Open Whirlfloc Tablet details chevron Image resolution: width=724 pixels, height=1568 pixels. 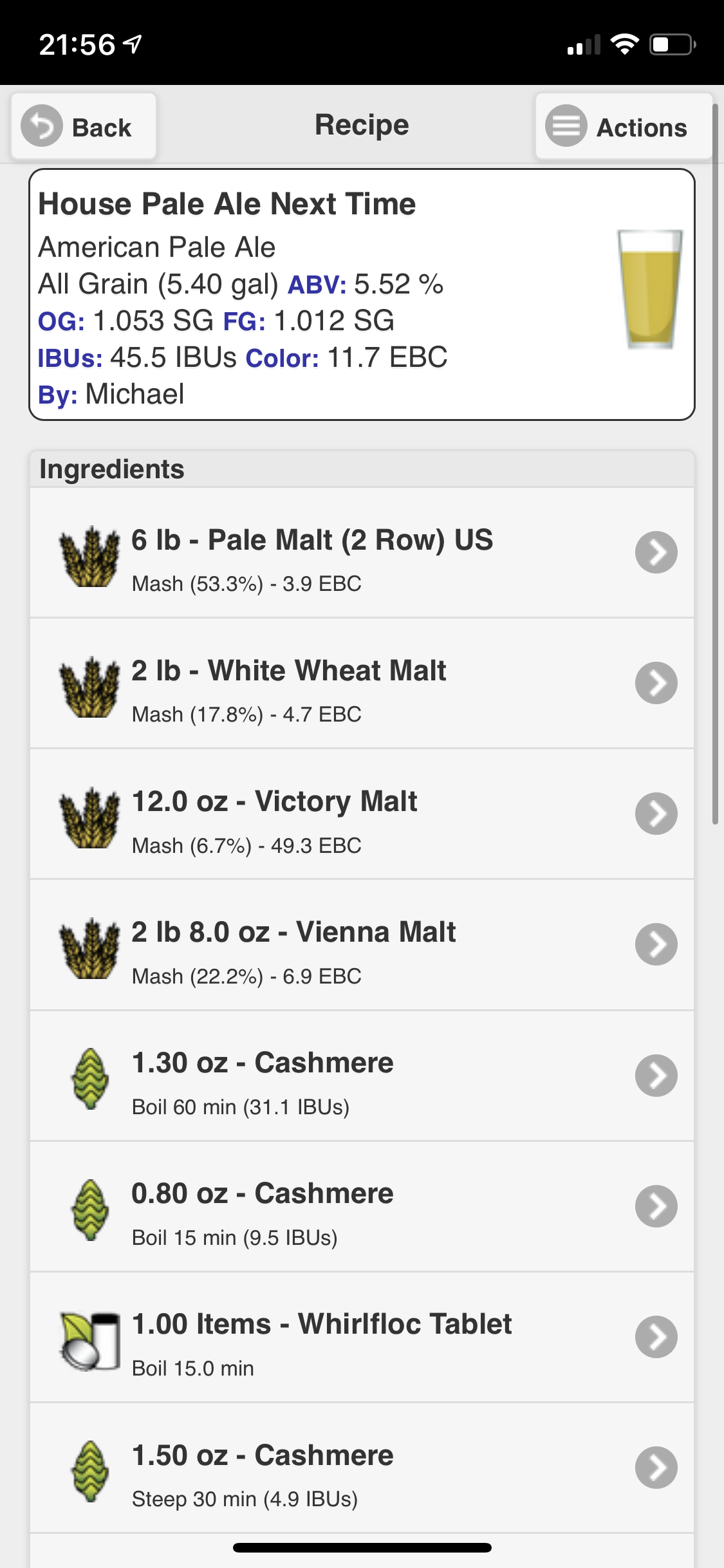656,1337
